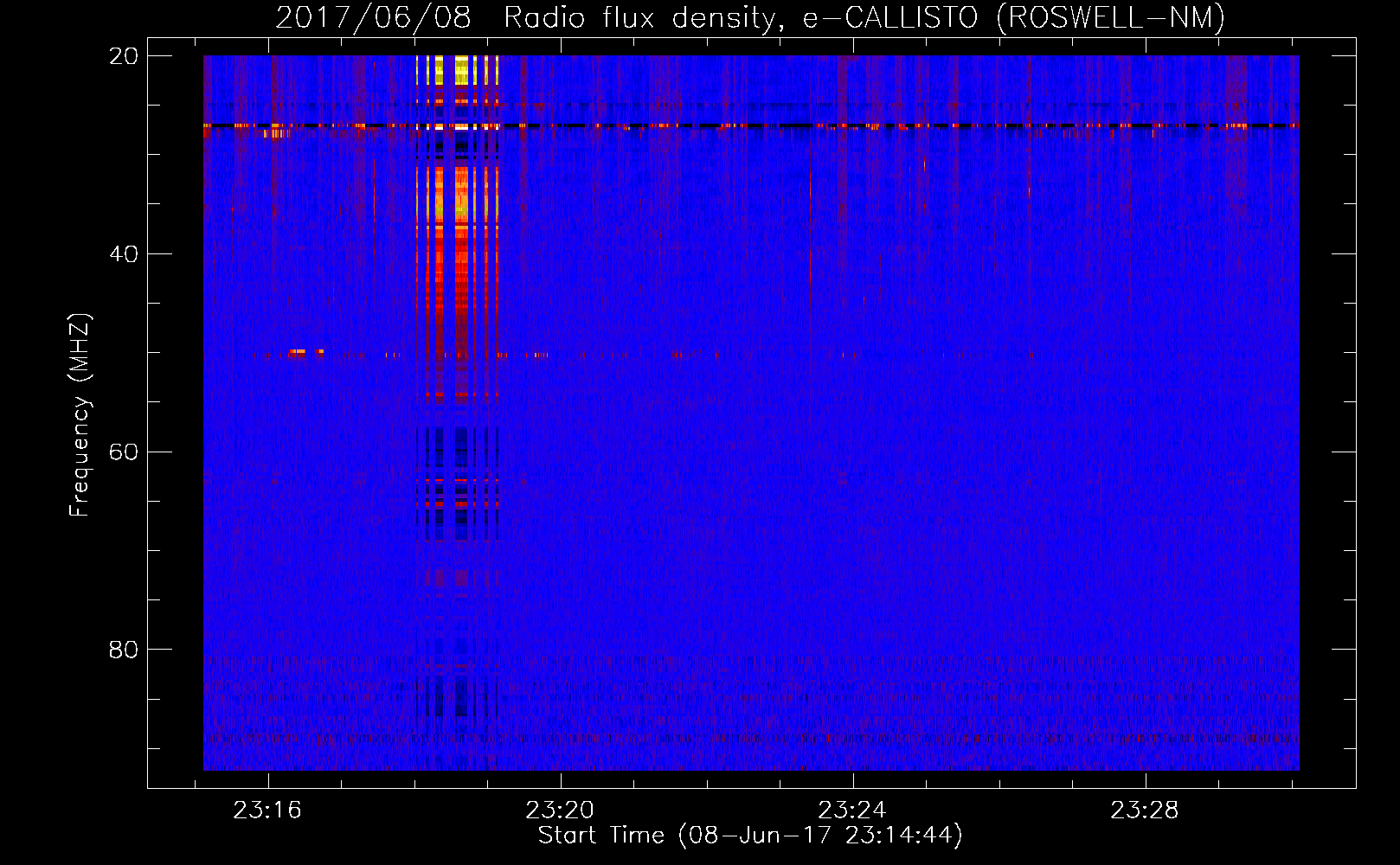Click the short orange streak near 50 MHz

pyautogui.click(x=305, y=352)
